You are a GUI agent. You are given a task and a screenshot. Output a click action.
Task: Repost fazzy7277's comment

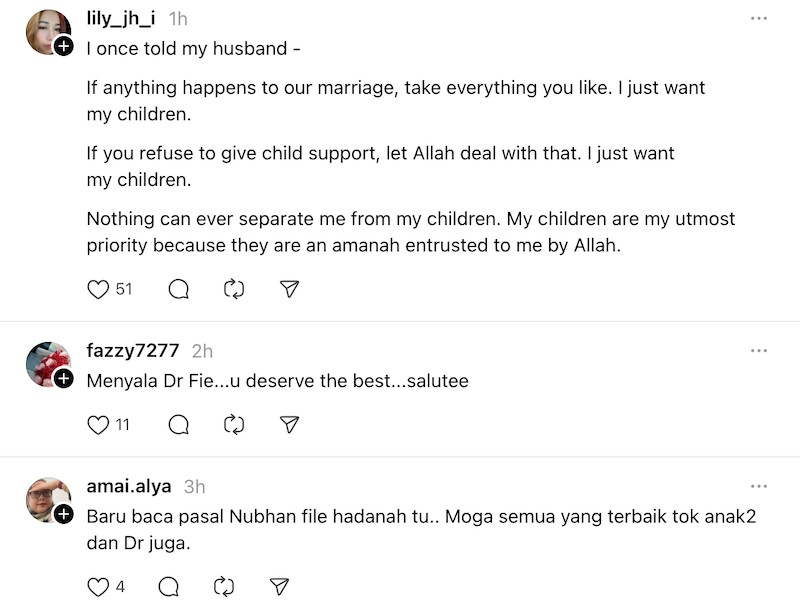pyautogui.click(x=234, y=425)
